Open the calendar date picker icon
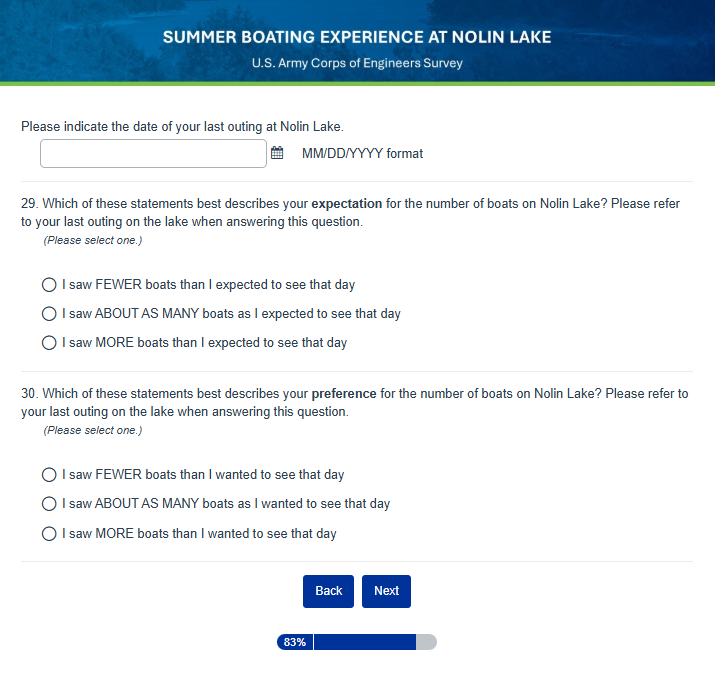 point(277,154)
